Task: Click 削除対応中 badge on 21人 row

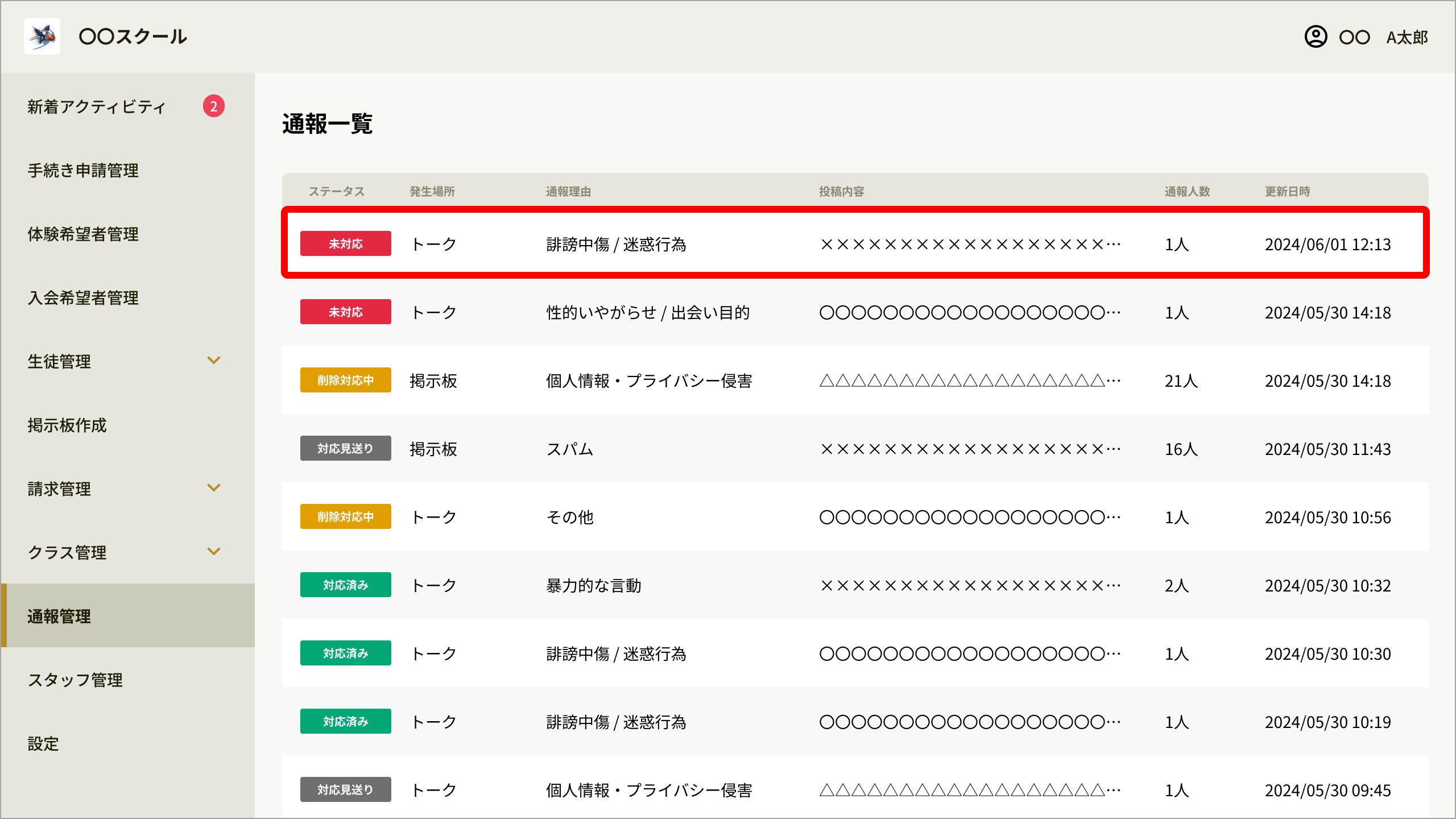Action: pyautogui.click(x=346, y=380)
